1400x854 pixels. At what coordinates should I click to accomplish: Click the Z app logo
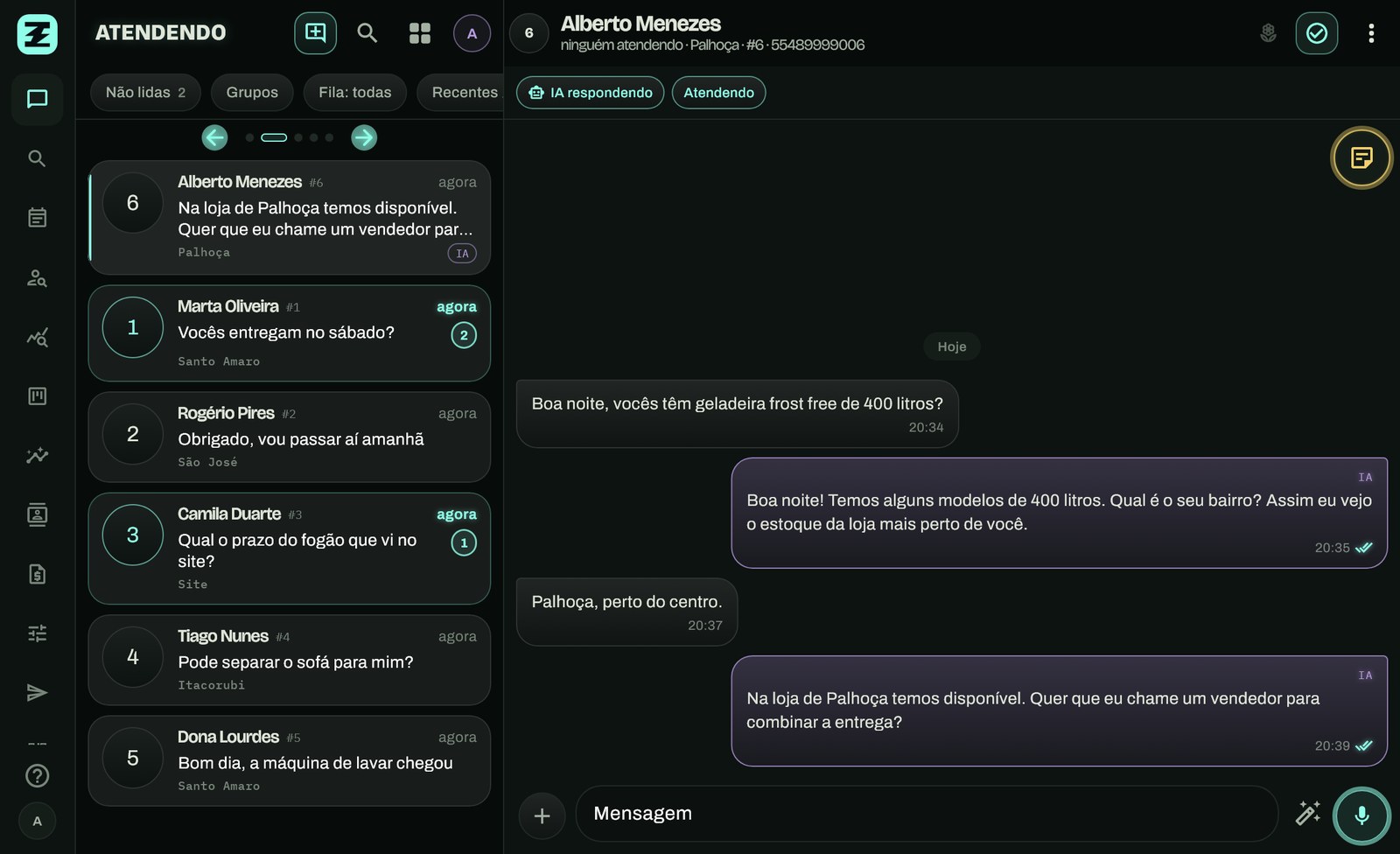[x=38, y=34]
